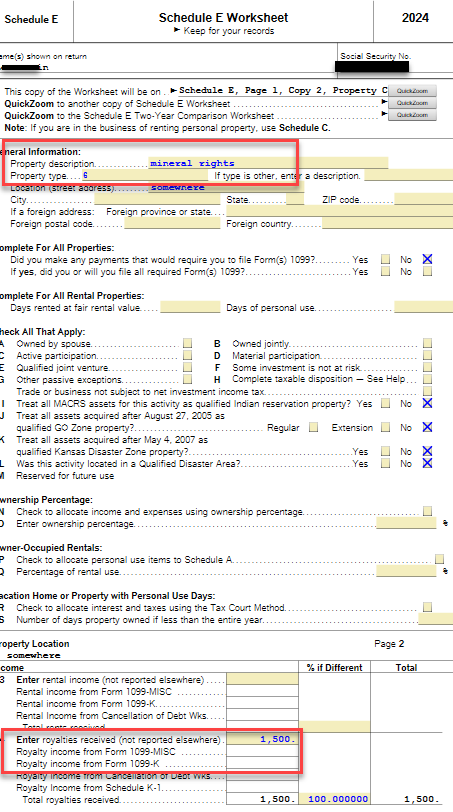Click Rental income from Form 1099-MISC field
Viewport: 453px width, 812px height.
point(262,691)
